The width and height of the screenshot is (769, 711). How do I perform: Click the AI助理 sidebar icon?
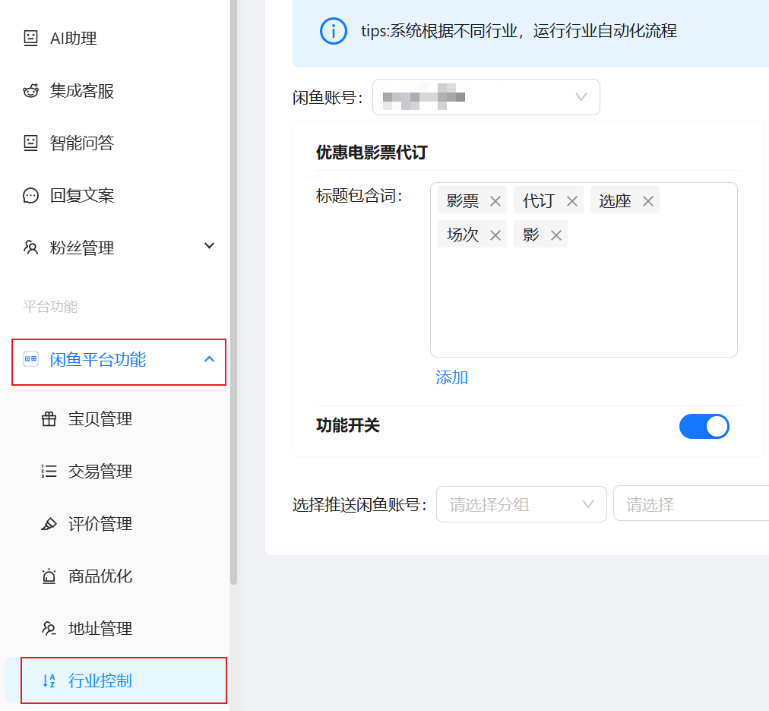coord(30,38)
